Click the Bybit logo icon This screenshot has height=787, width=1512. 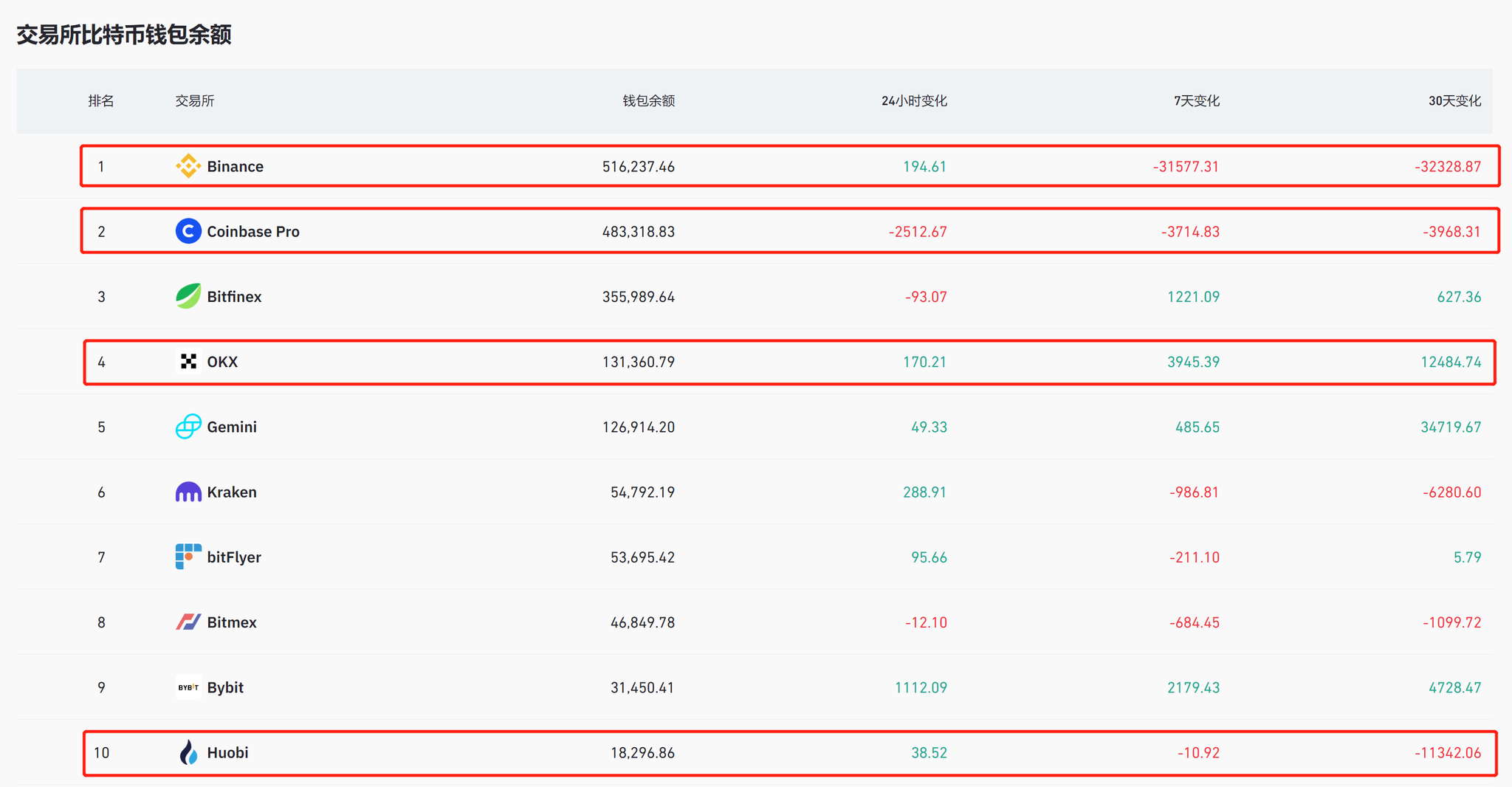(188, 687)
